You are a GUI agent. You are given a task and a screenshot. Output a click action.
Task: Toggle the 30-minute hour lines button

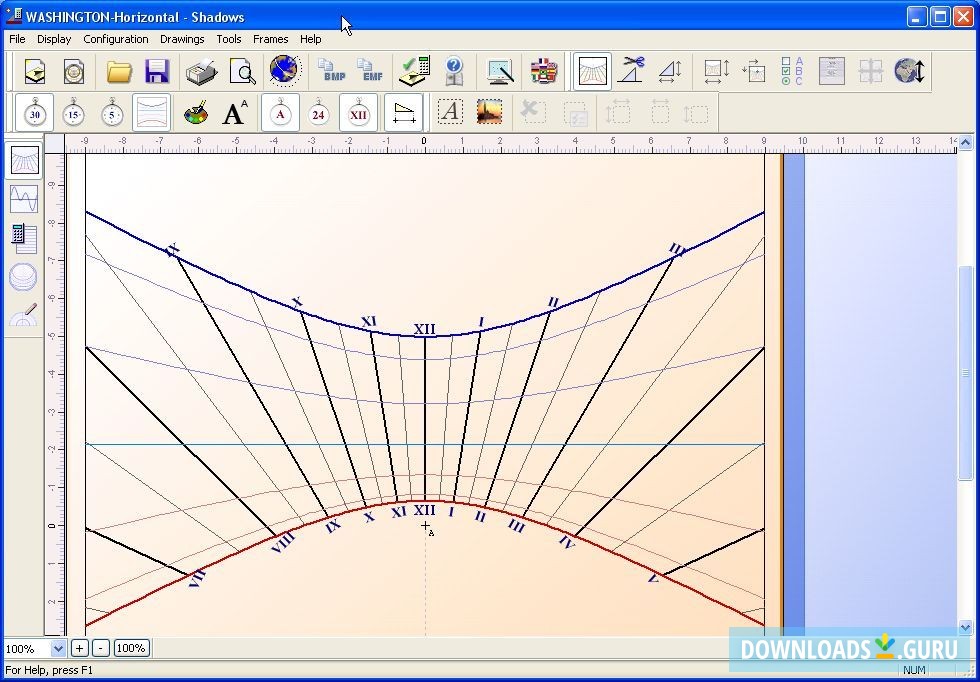[35, 114]
